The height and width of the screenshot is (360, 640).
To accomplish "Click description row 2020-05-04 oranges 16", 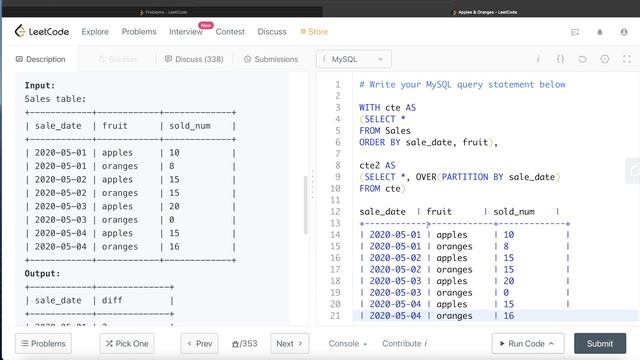I will point(131,247).
